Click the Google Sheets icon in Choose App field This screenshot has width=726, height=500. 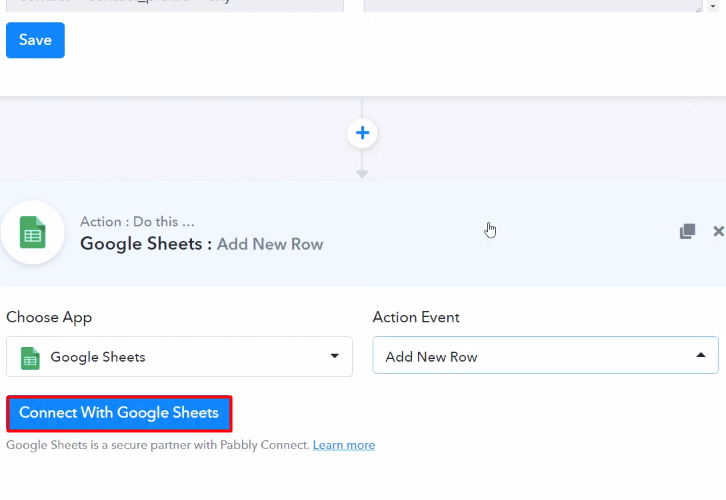[x=30, y=358]
